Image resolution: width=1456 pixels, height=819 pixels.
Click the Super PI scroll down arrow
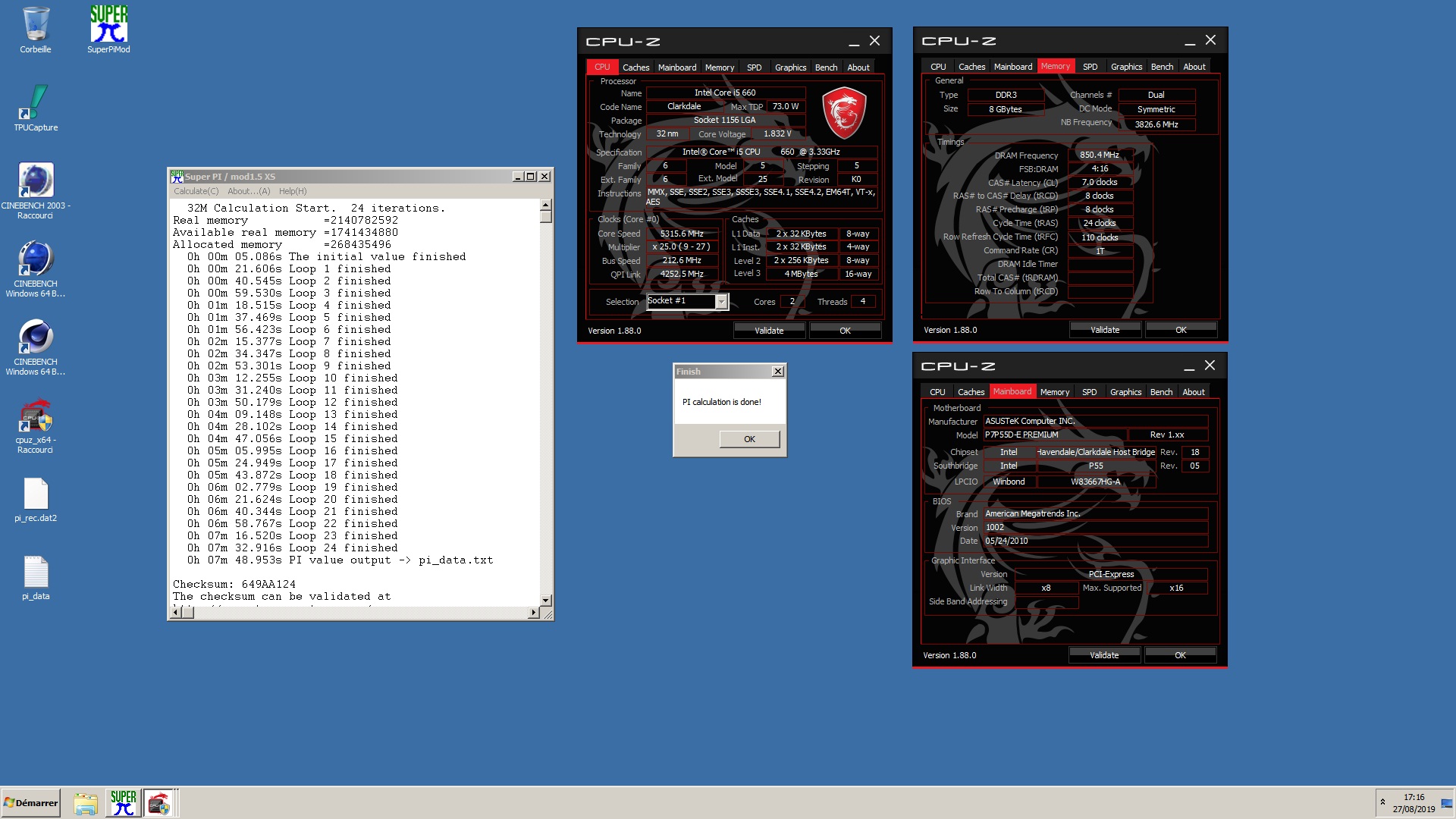pos(545,600)
